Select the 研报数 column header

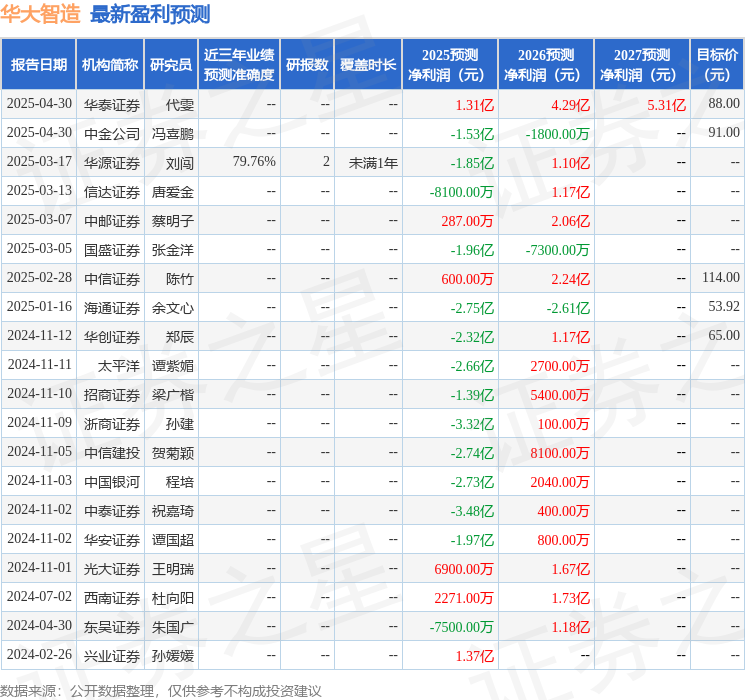(307, 65)
